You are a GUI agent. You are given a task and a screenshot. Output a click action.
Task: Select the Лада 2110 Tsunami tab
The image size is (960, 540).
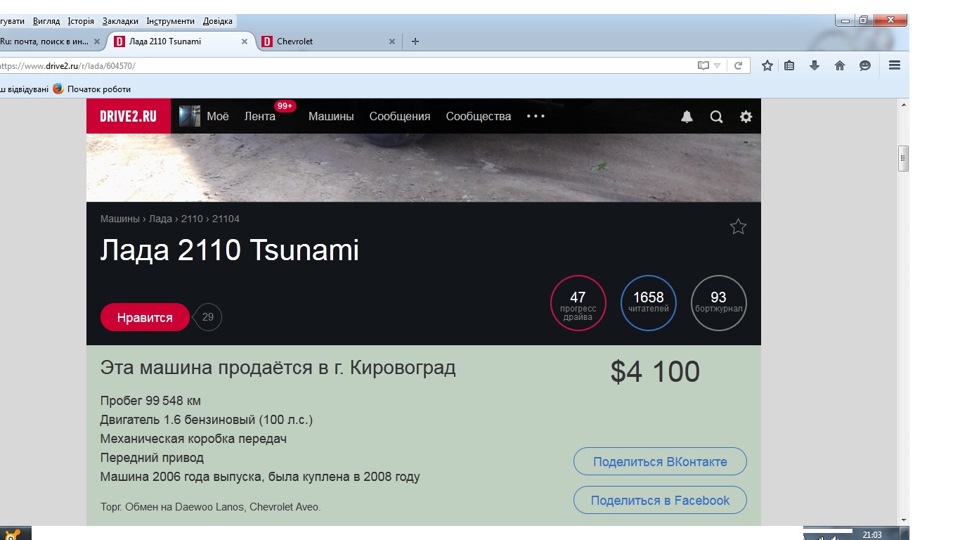point(181,42)
